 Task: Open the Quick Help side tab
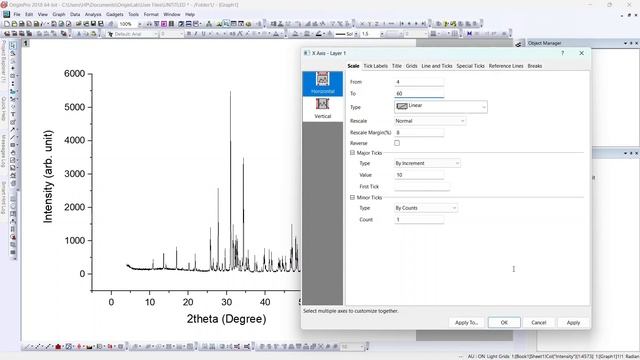point(3,108)
